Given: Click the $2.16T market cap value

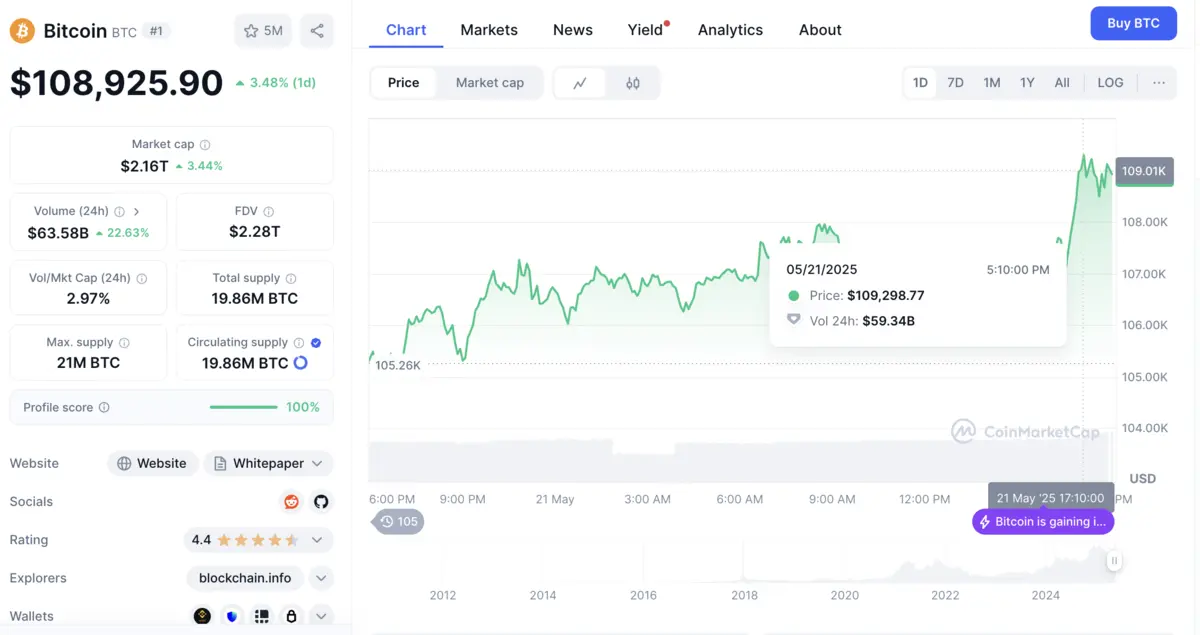Looking at the screenshot, I should click(x=145, y=166).
